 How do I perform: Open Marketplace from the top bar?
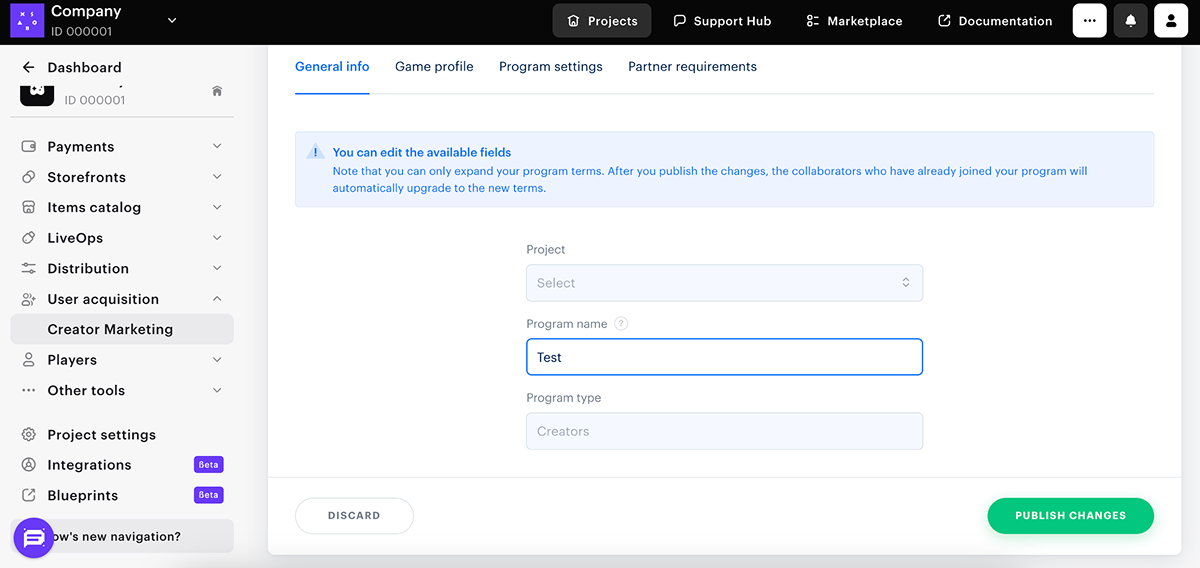coord(854,21)
